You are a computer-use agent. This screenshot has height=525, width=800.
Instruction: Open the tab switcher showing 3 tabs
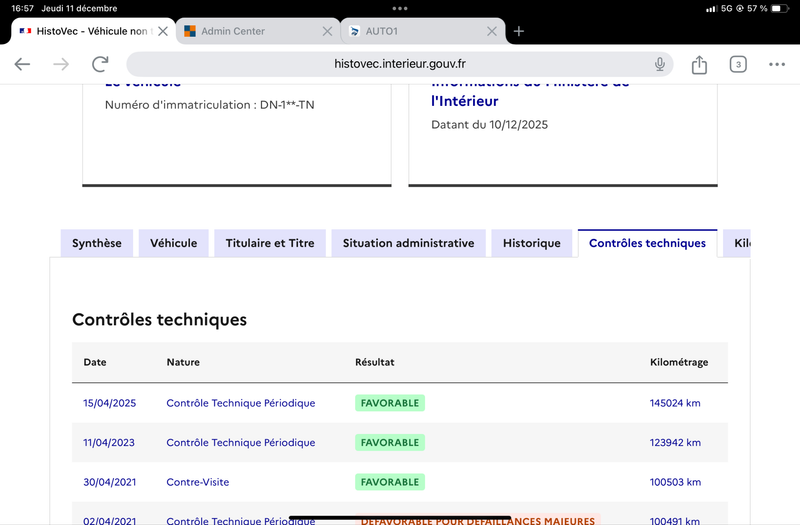pyautogui.click(x=738, y=64)
